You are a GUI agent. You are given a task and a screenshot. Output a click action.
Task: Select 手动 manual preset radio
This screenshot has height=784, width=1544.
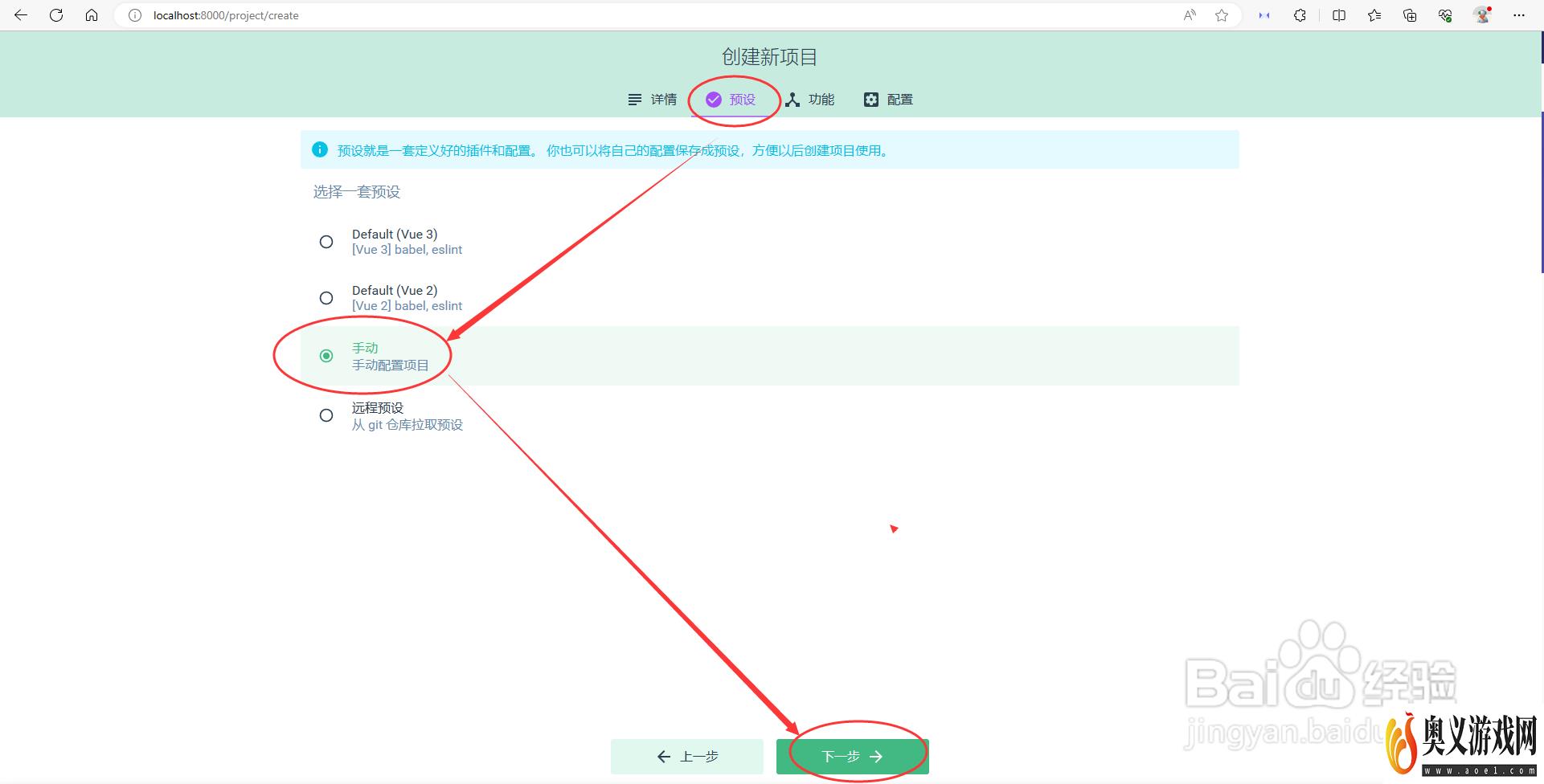coord(326,356)
